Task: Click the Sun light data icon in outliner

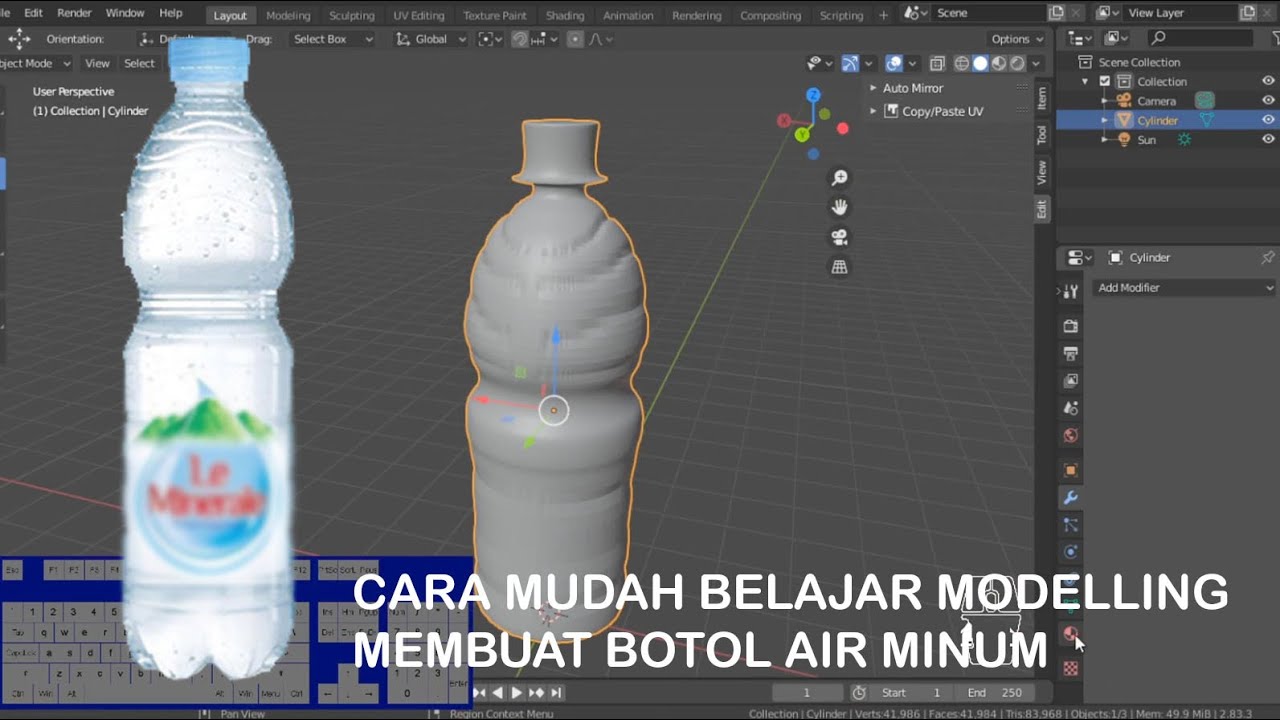Action: [1185, 140]
